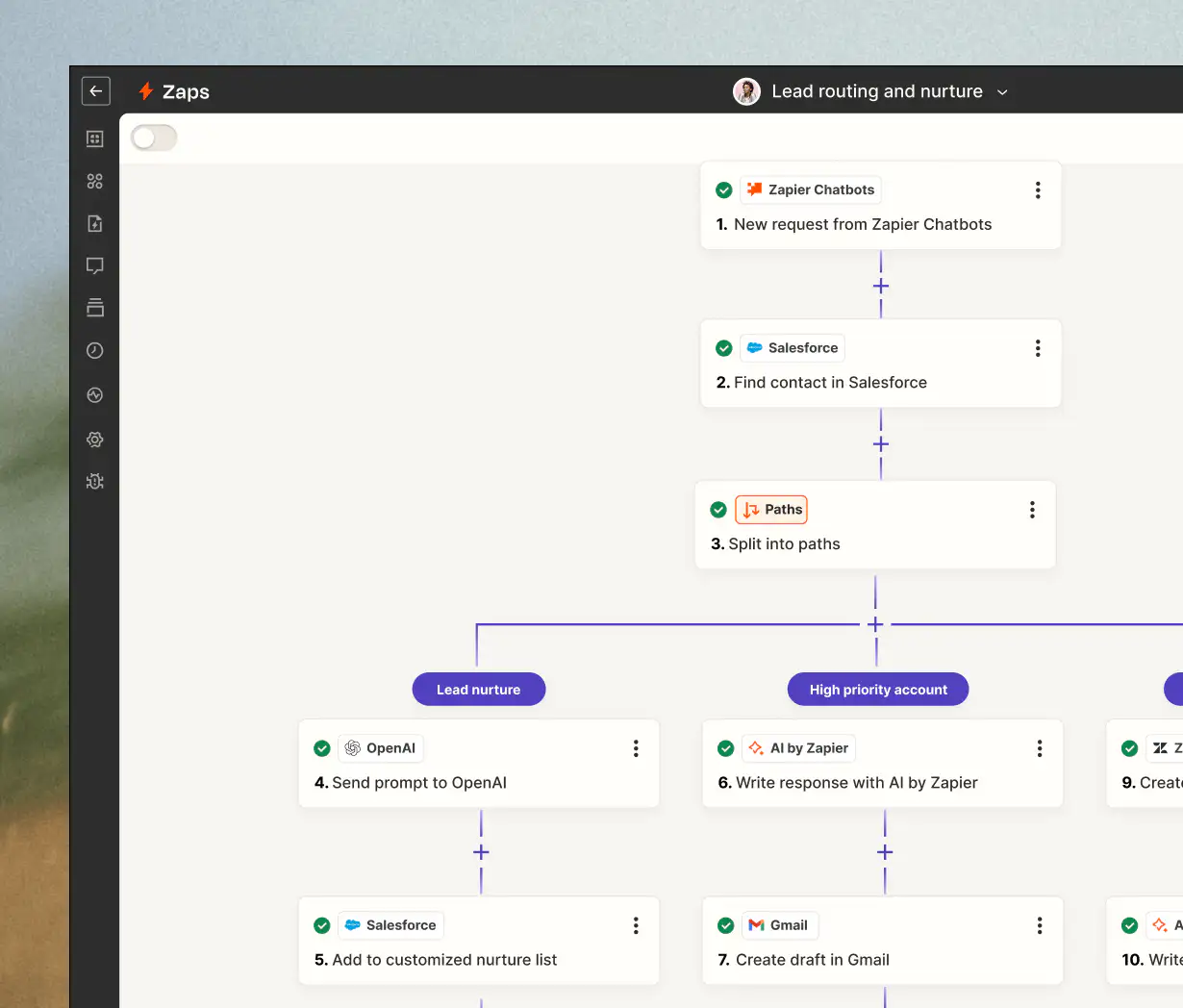
Task: Open three-dot menu on Create draft in Gmail step
Action: click(x=1040, y=925)
